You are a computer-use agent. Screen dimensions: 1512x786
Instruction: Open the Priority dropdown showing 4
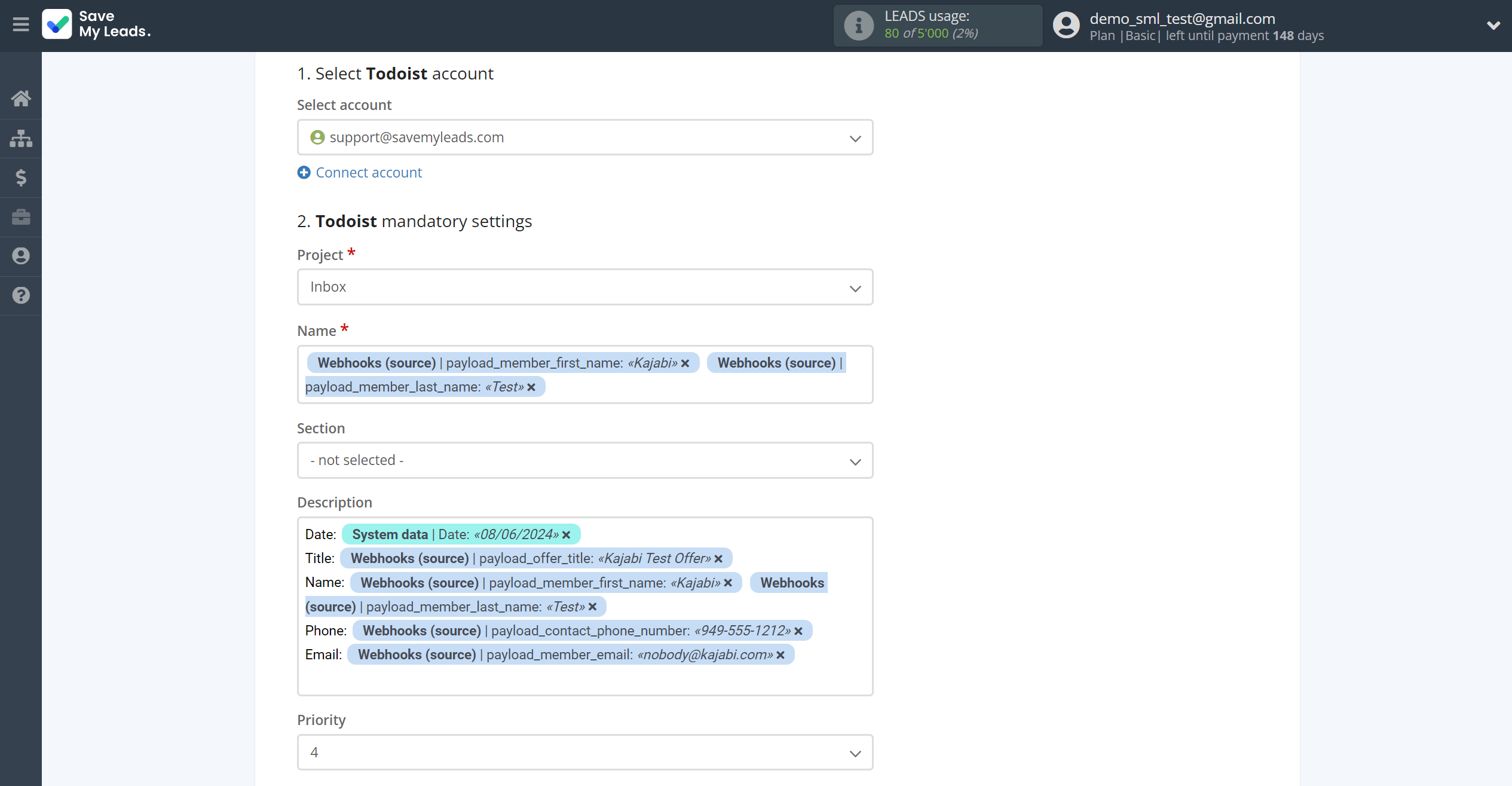(x=585, y=753)
